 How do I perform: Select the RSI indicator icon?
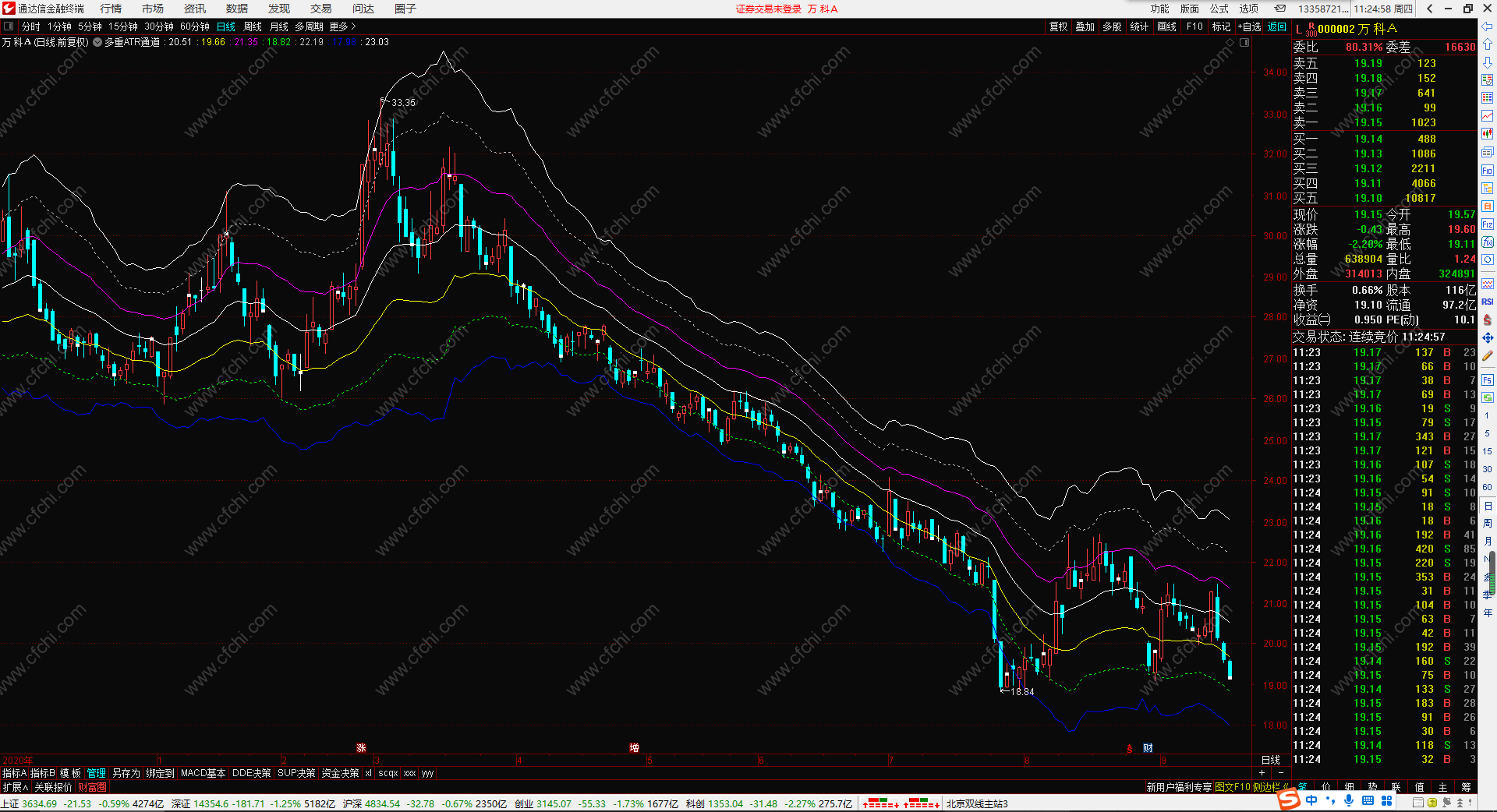(1487, 302)
